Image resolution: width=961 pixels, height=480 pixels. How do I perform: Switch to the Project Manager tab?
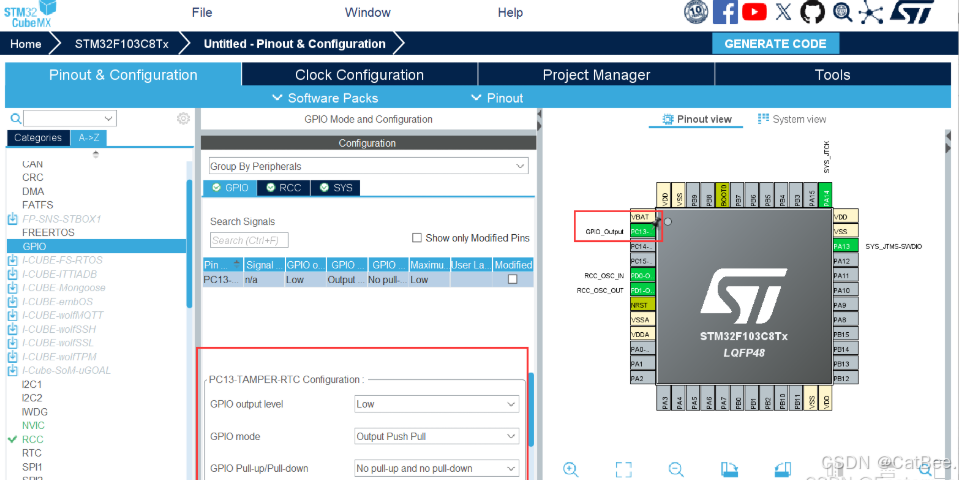click(x=596, y=75)
